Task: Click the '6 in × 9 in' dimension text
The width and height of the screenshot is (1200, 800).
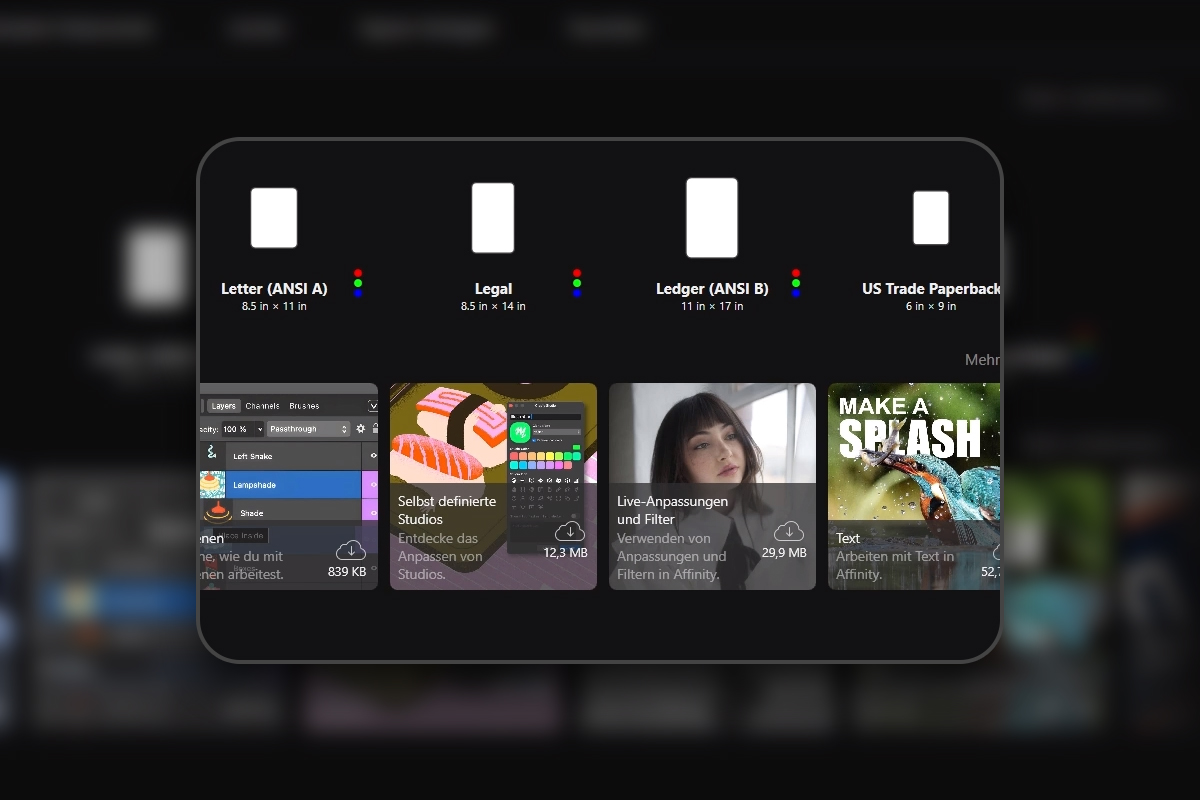Action: [931, 306]
